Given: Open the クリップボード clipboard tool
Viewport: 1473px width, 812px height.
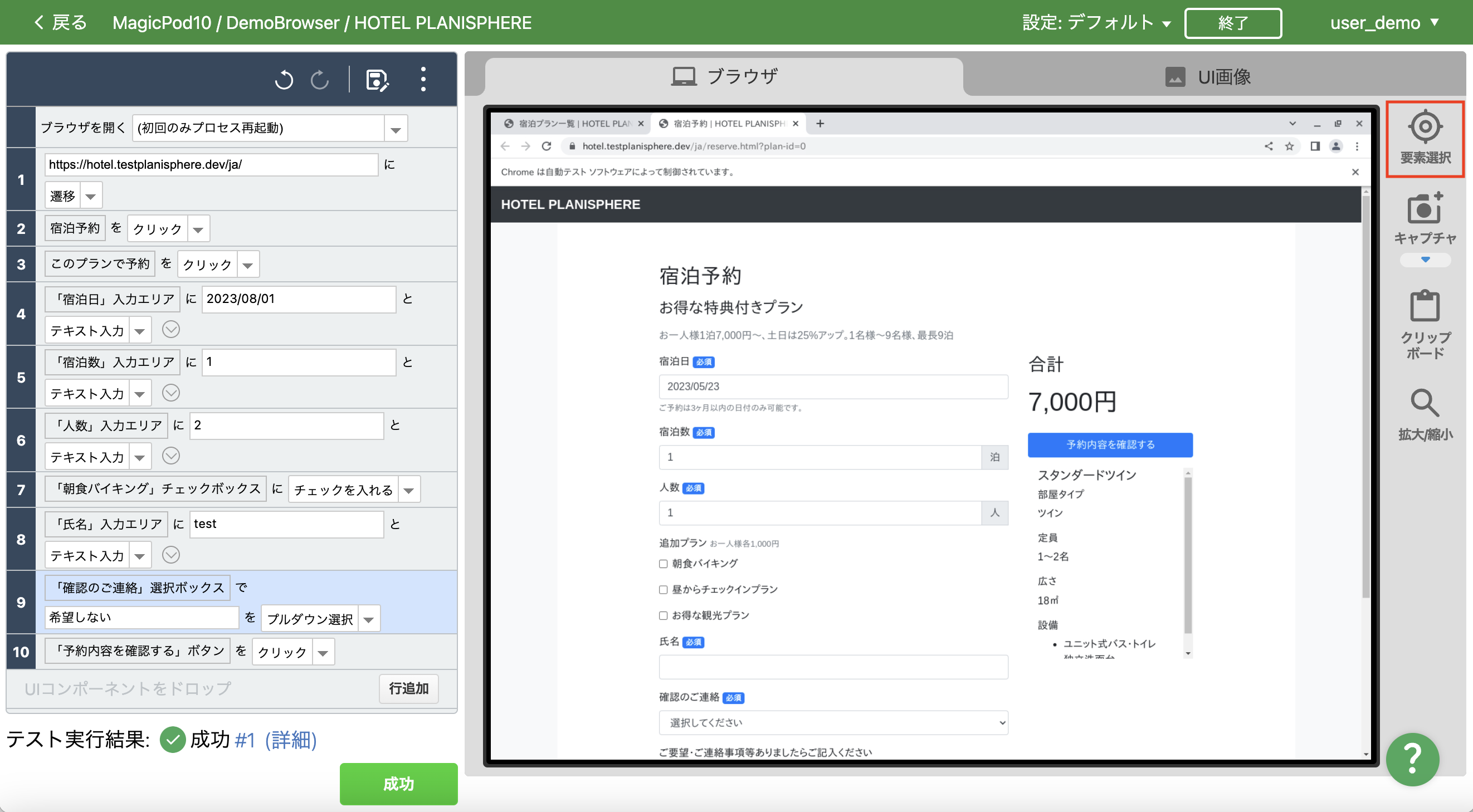Looking at the screenshot, I should pos(1425,324).
